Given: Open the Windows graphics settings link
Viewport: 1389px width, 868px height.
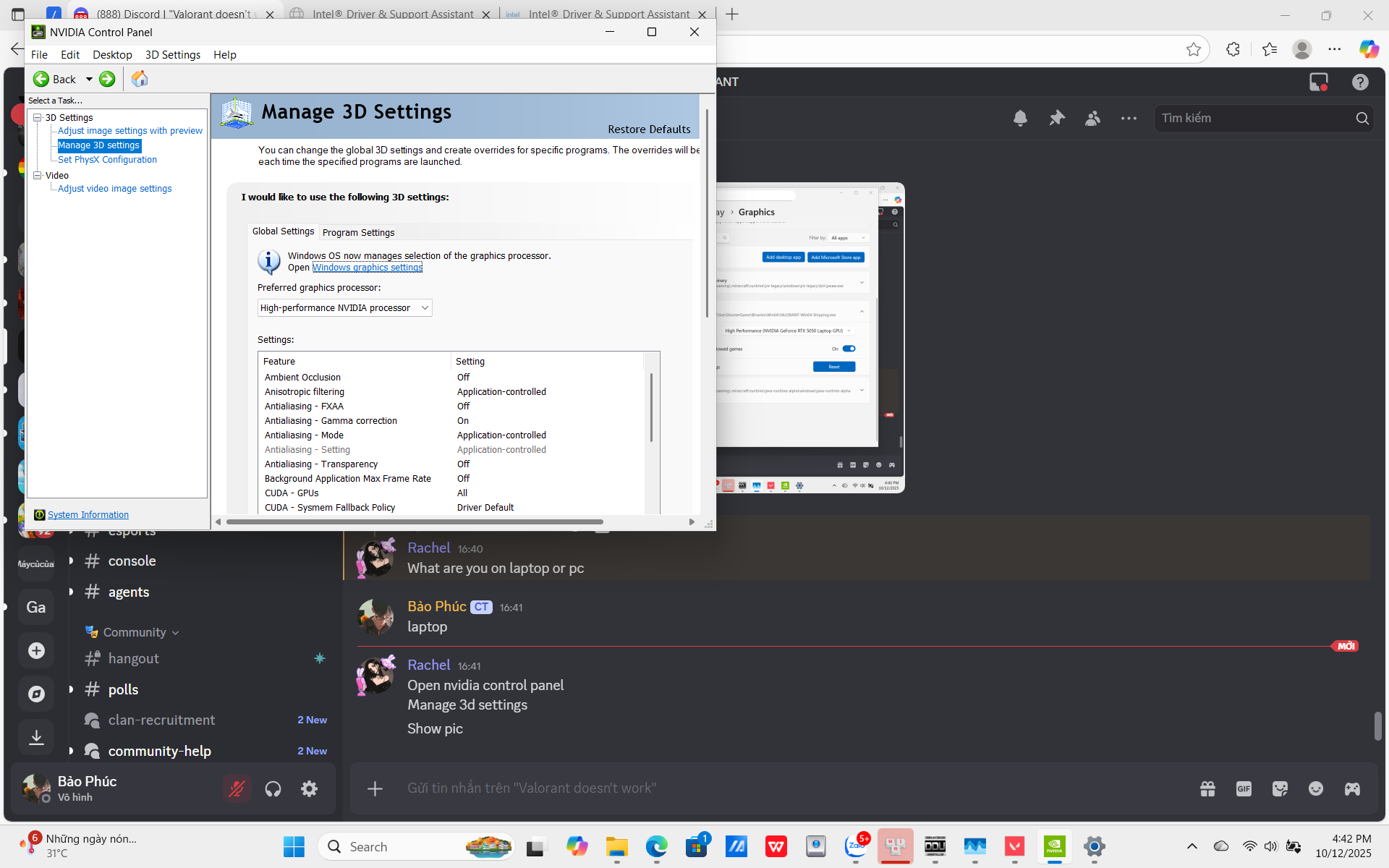Looking at the screenshot, I should 368,268.
